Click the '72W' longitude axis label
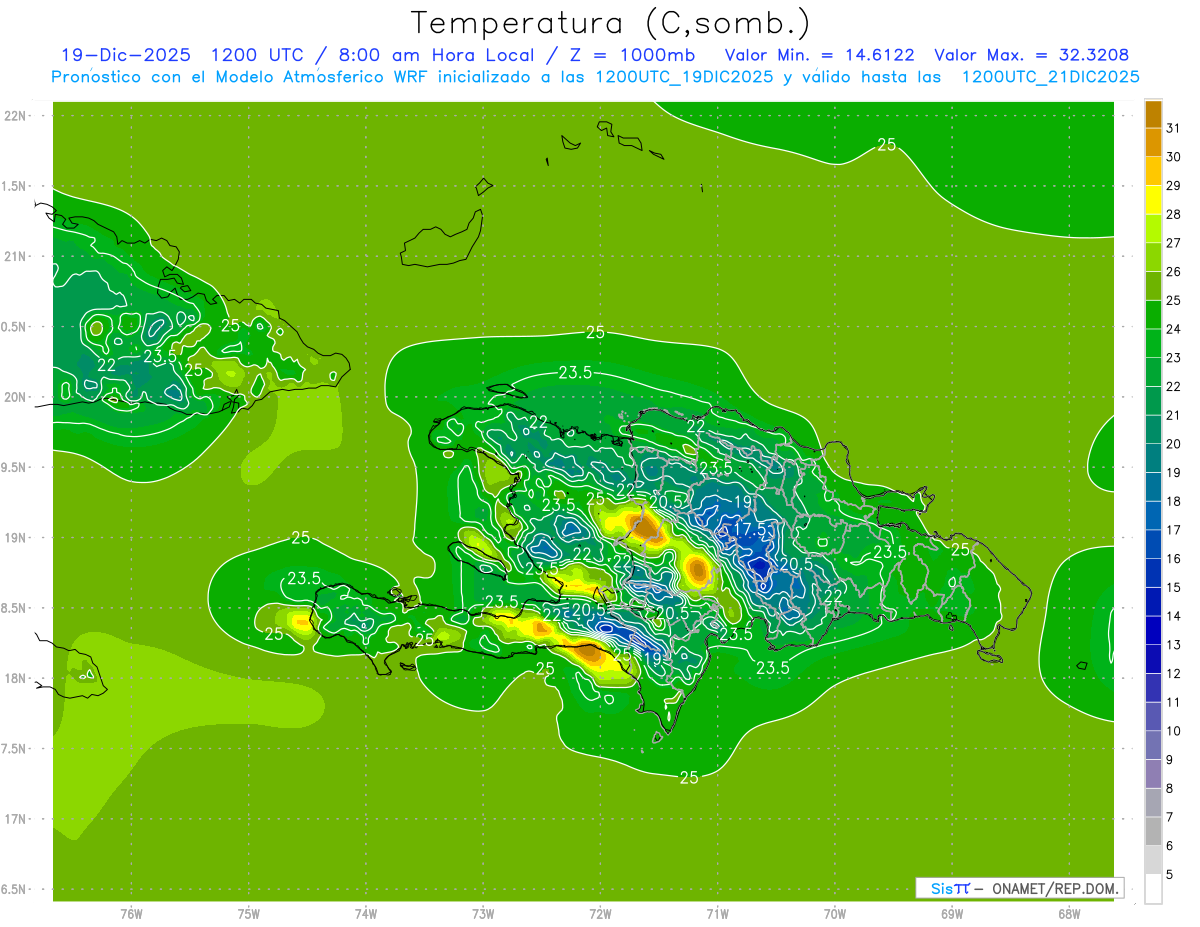 tap(600, 913)
